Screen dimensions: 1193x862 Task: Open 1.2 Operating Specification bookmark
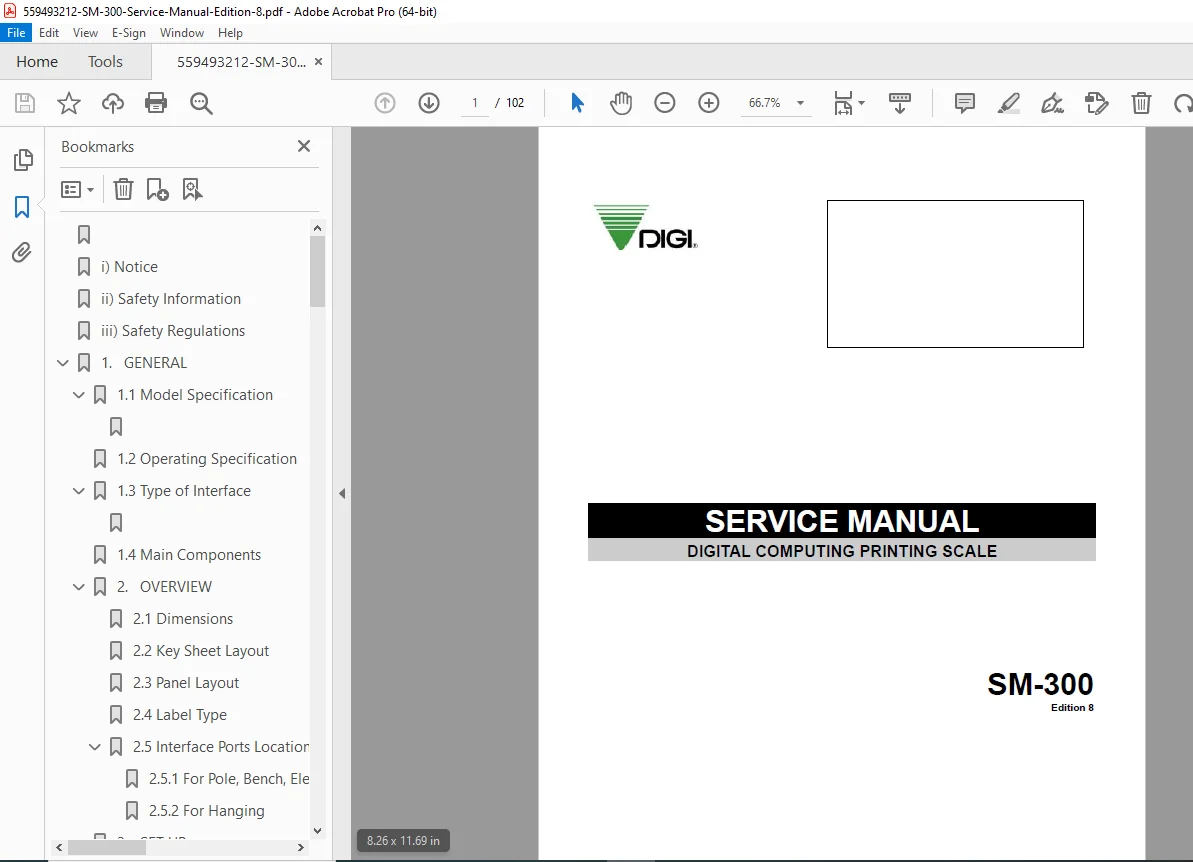[207, 459]
